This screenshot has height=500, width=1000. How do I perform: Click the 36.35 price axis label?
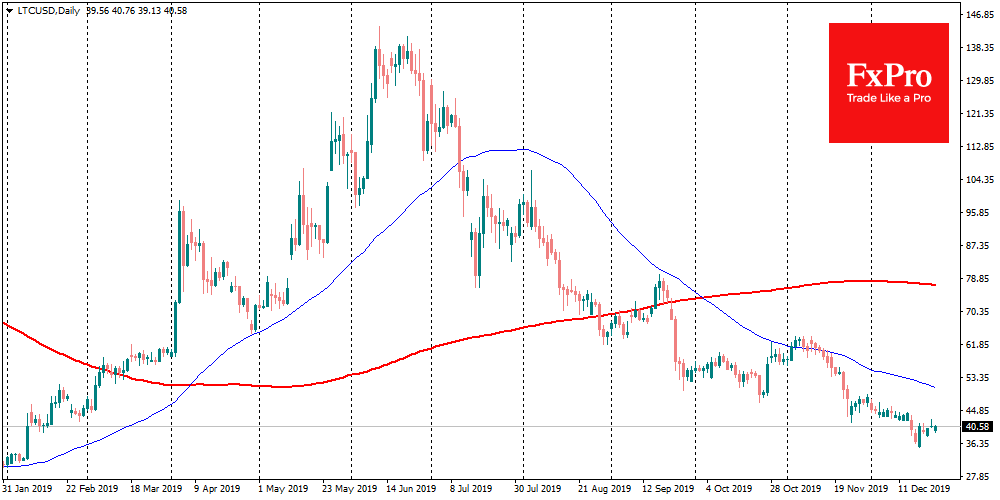[978, 443]
